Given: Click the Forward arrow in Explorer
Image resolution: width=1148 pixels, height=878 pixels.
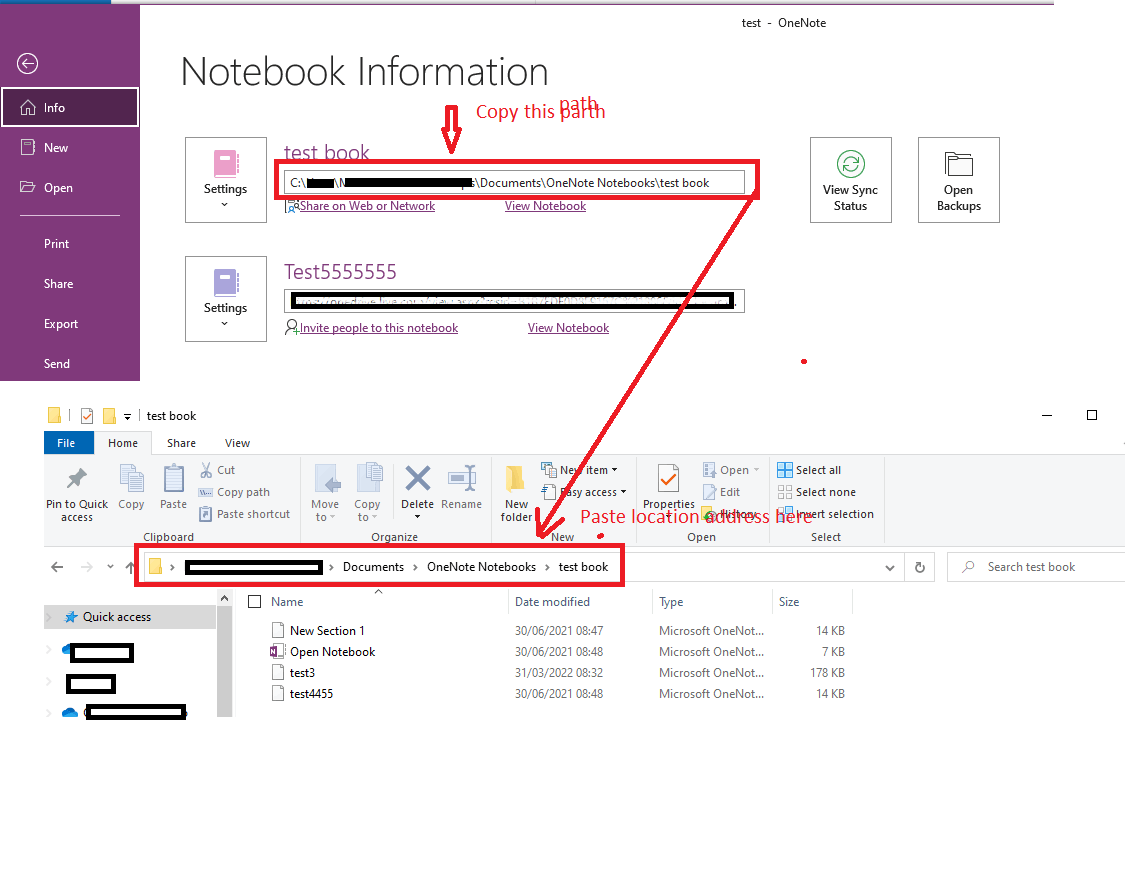Looking at the screenshot, I should pyautogui.click(x=86, y=567).
